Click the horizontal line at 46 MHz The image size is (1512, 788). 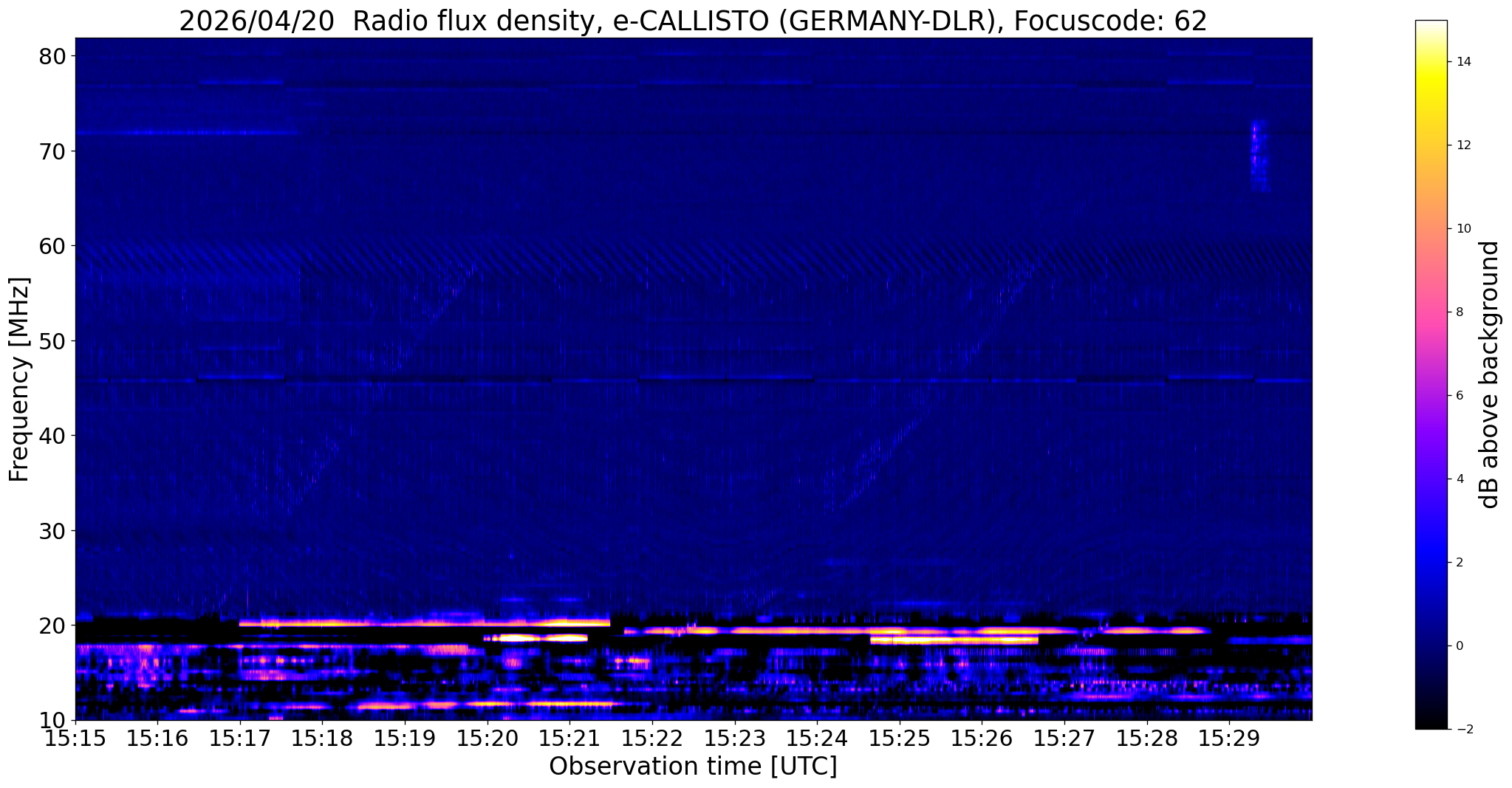[x=693, y=380]
